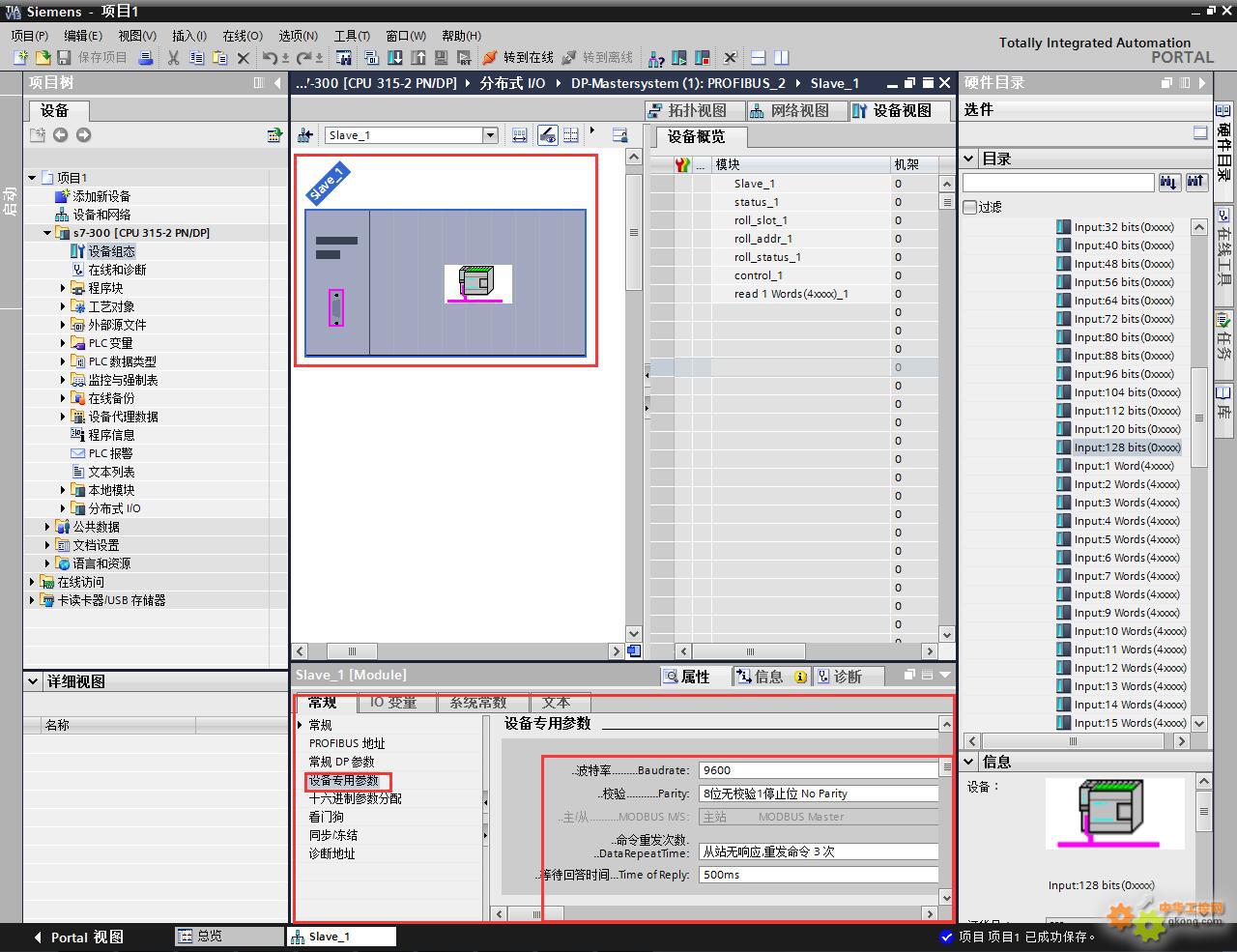Click the Paste icon in toolbar
This screenshot has height=952, width=1237.
[219, 58]
